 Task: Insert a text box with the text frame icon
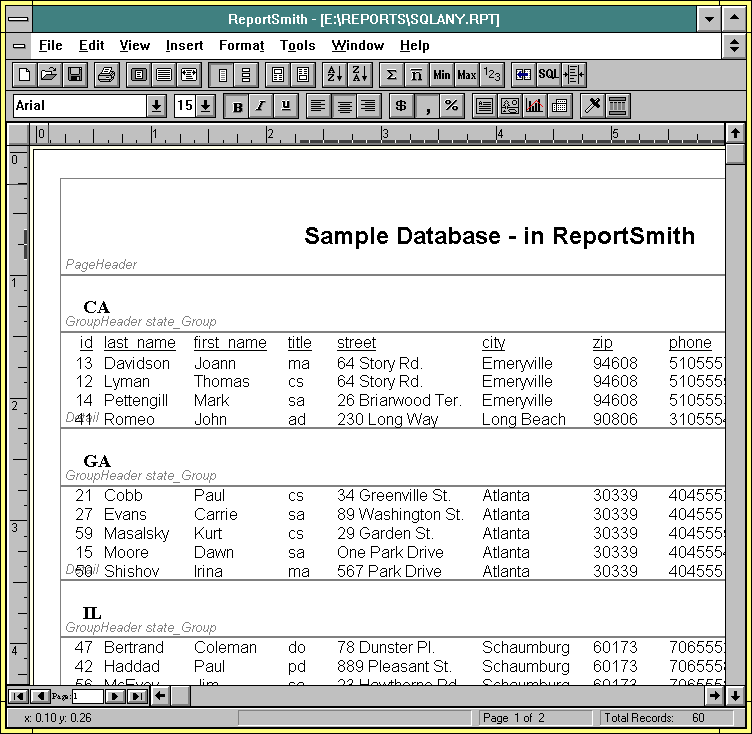click(x=484, y=106)
